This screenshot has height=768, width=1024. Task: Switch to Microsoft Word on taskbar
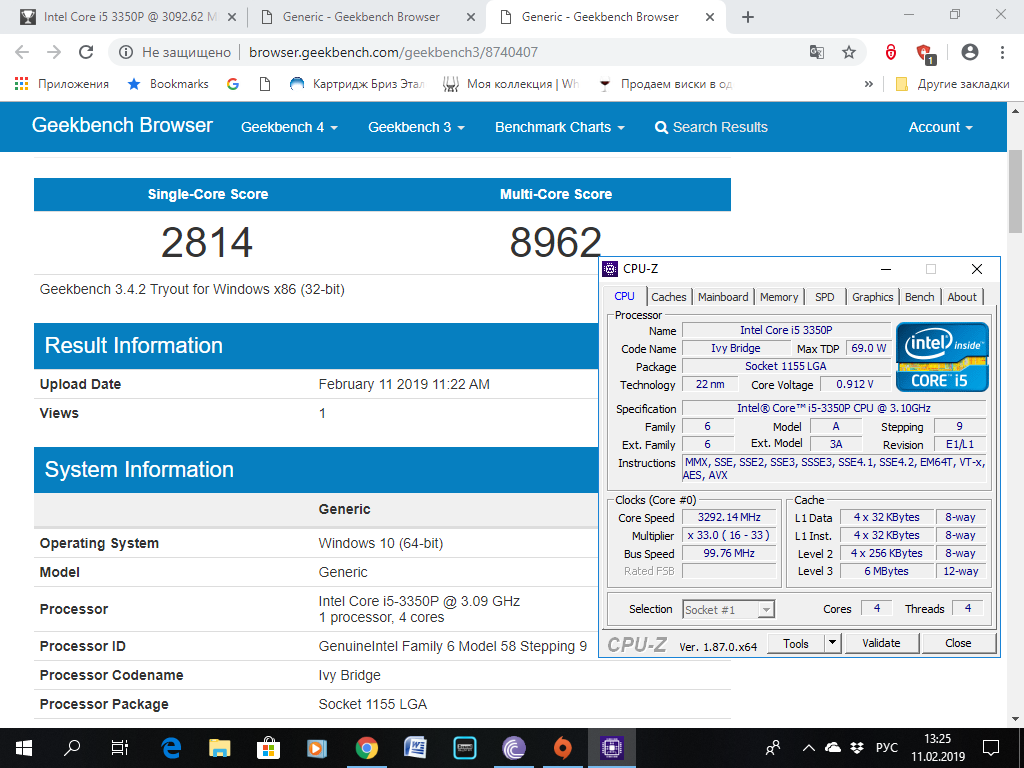[415, 748]
